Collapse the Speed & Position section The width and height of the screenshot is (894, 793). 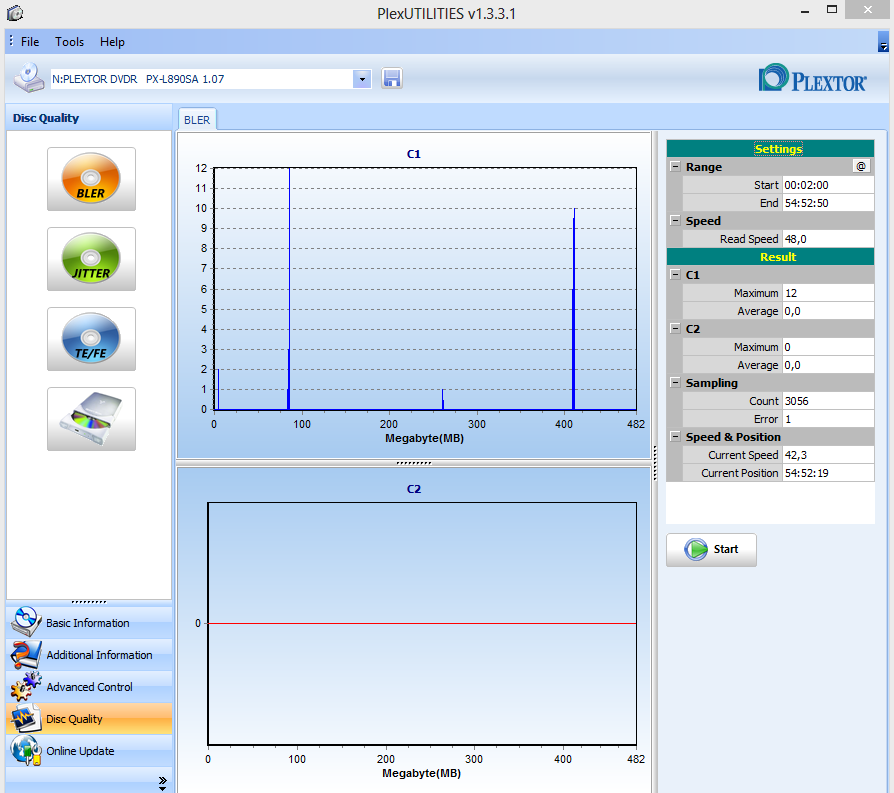coord(675,436)
